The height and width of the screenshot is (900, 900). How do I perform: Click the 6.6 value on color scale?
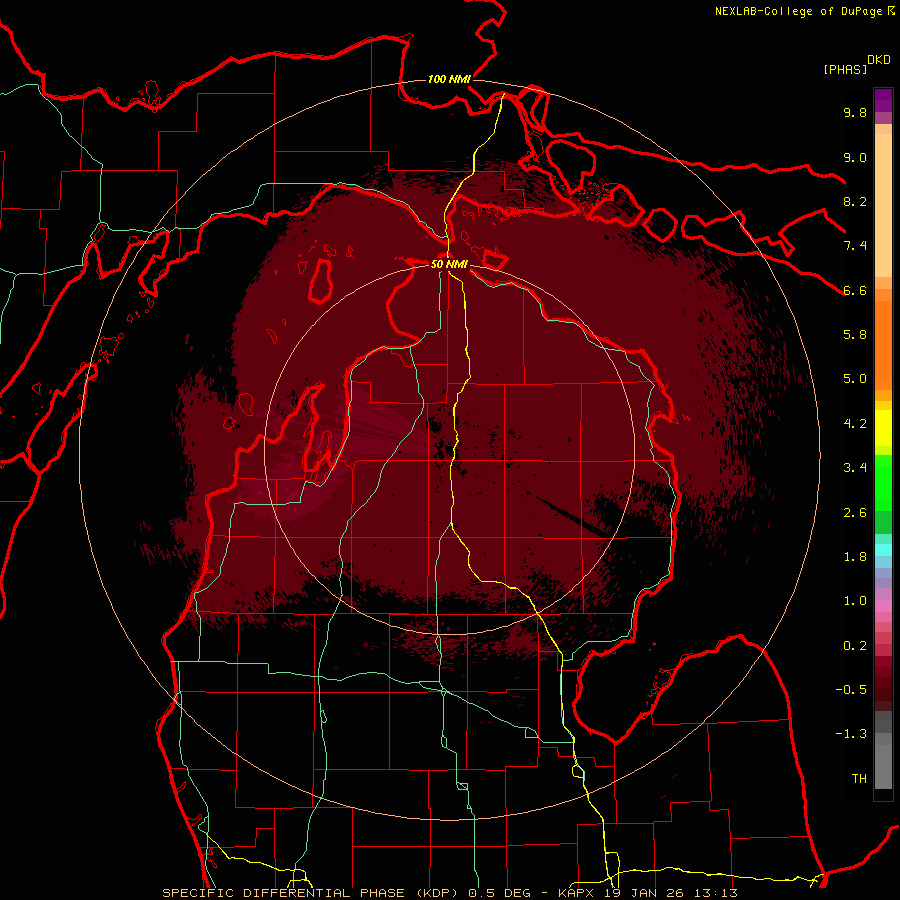coord(855,290)
